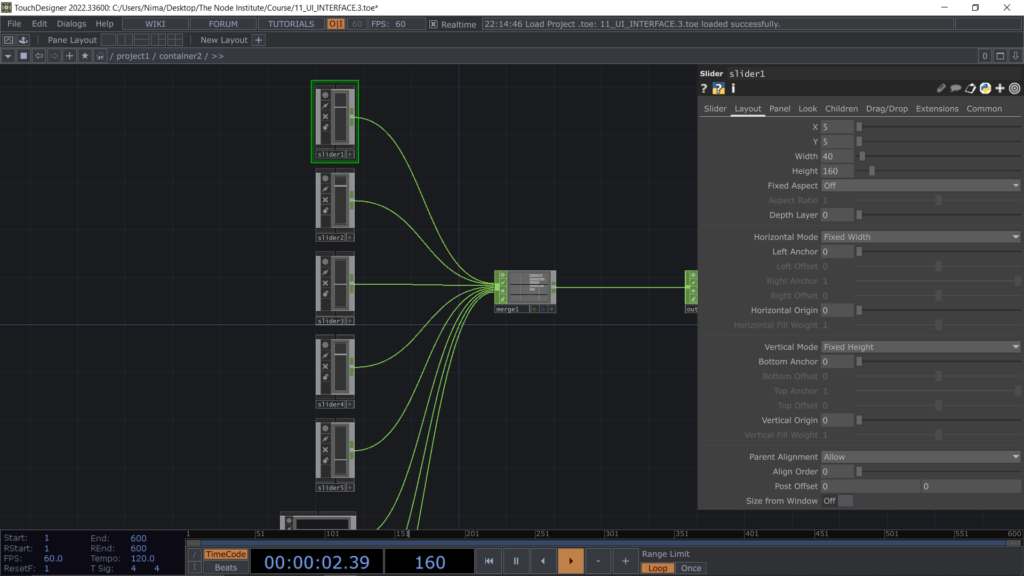Switch timeline display to Beats
This screenshot has height=576, width=1024.
pyautogui.click(x=225, y=568)
